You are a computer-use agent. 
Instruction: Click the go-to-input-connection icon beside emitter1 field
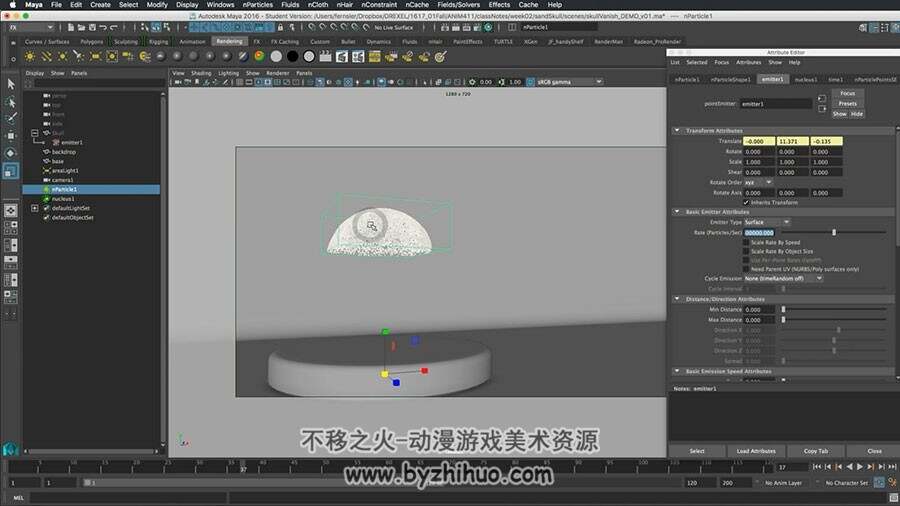(821, 98)
